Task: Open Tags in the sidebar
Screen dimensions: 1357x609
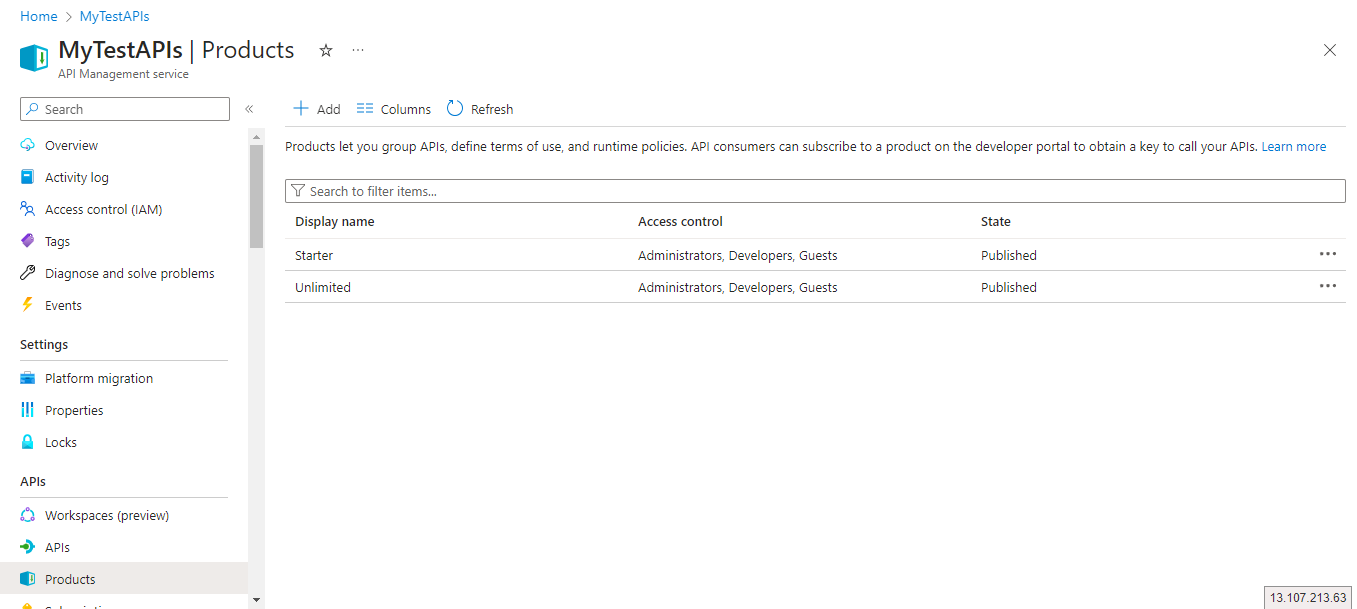Action: click(x=57, y=241)
